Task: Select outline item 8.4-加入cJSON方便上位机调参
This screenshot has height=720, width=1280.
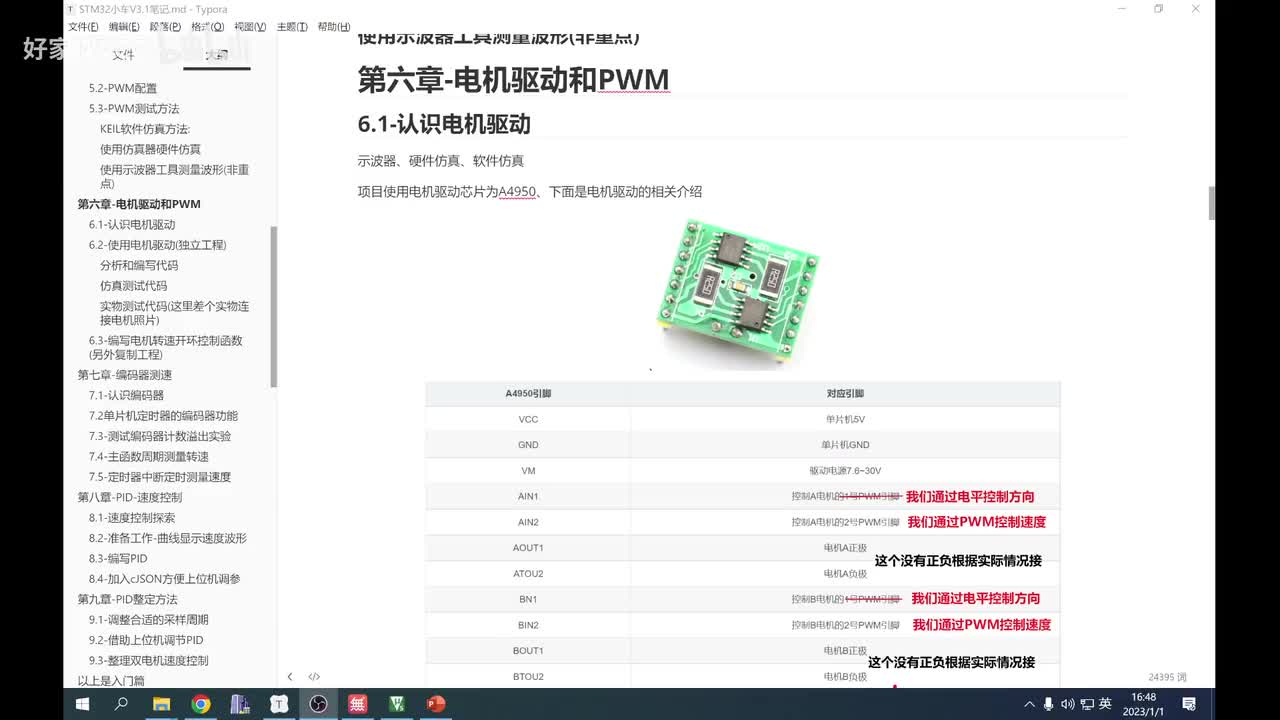Action: pyautogui.click(x=164, y=579)
